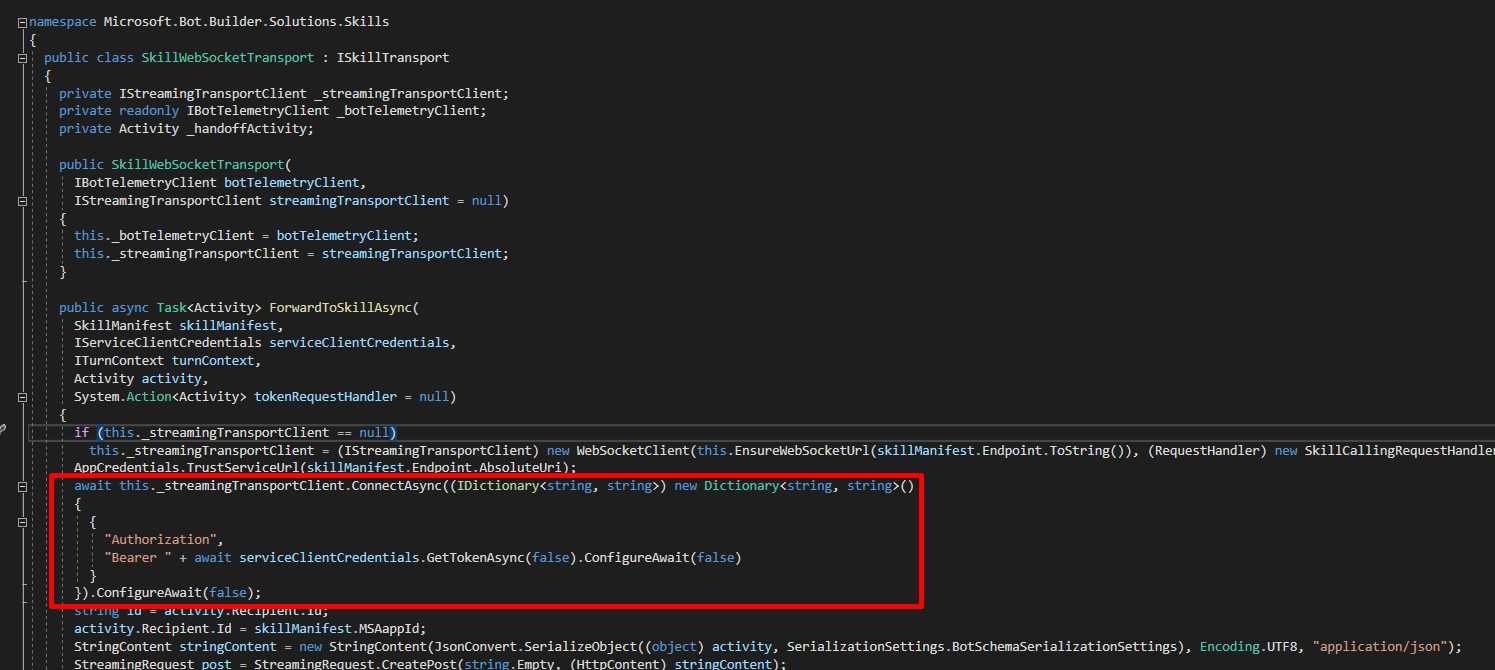This screenshot has height=670, width=1495.
Task: Click the IServiceClientCredentials parameter type
Action: click(x=168, y=343)
